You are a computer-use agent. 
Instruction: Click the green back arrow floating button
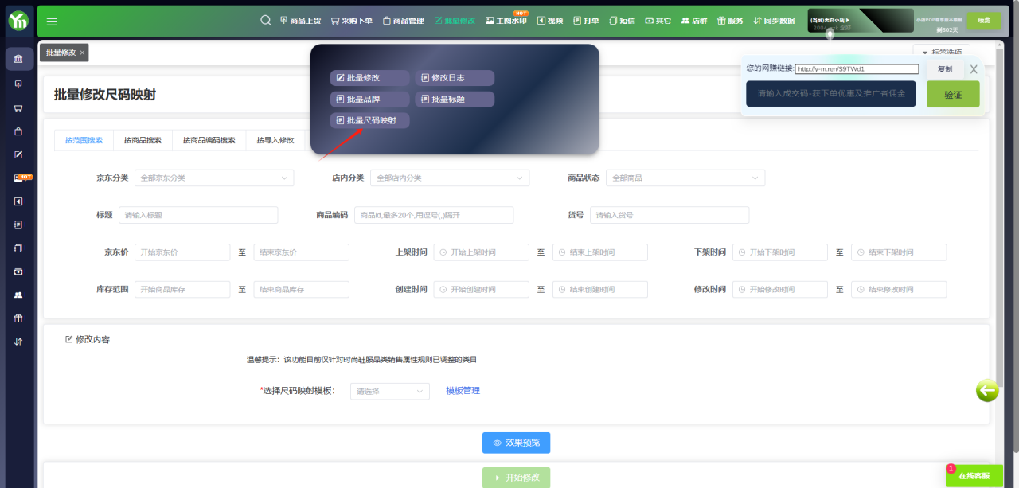(987, 391)
